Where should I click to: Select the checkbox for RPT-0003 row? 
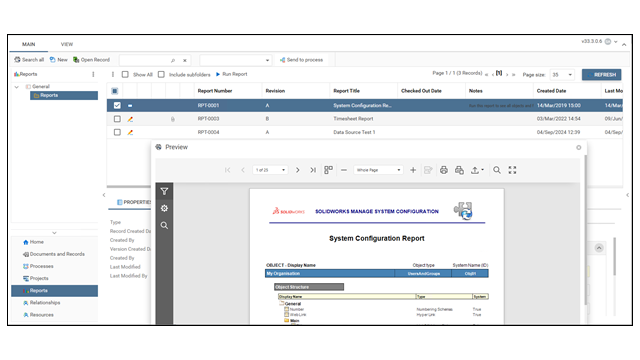[117, 119]
